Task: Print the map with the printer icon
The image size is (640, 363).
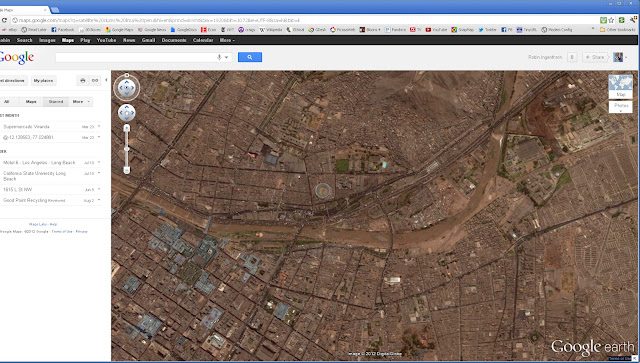Action: pyautogui.click(x=83, y=80)
